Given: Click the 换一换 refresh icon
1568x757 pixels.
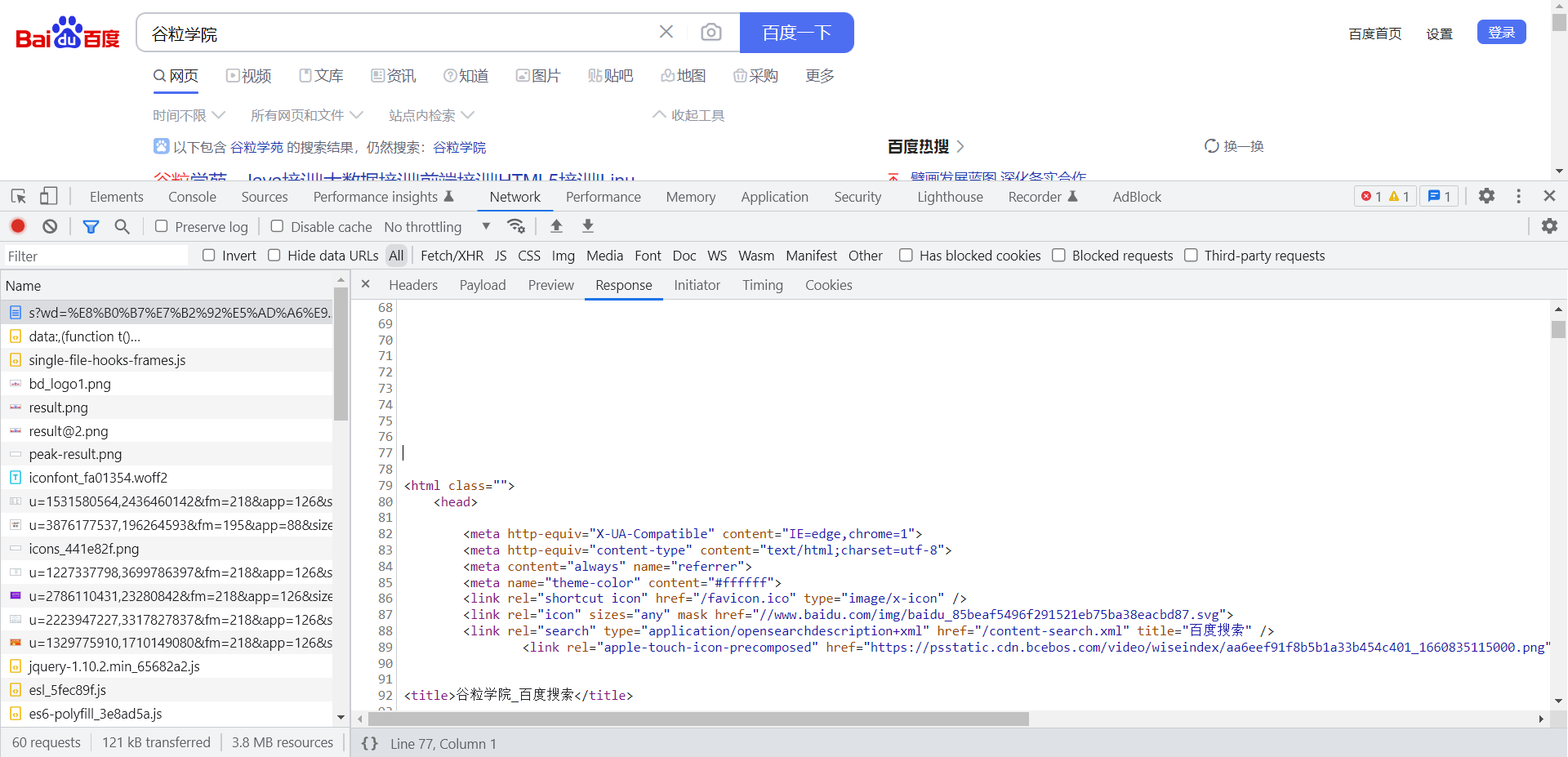Looking at the screenshot, I should pos(1212,146).
